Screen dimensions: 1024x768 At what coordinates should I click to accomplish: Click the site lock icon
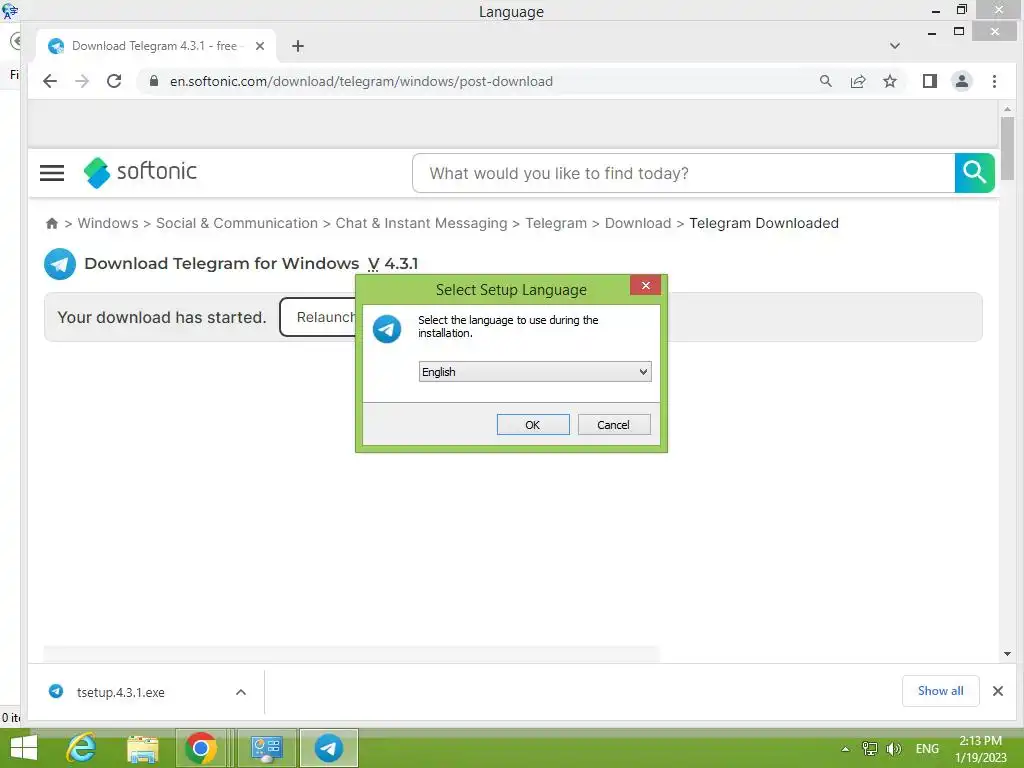pos(153,81)
